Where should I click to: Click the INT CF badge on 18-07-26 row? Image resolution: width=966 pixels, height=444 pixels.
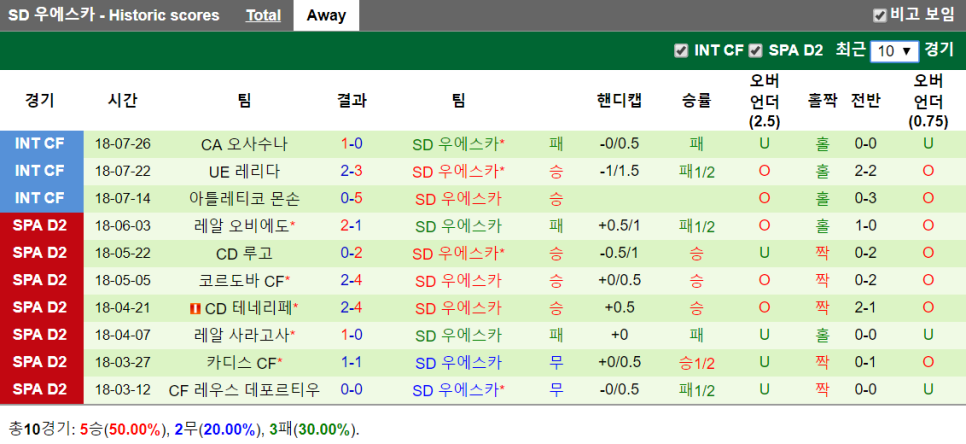point(41,144)
